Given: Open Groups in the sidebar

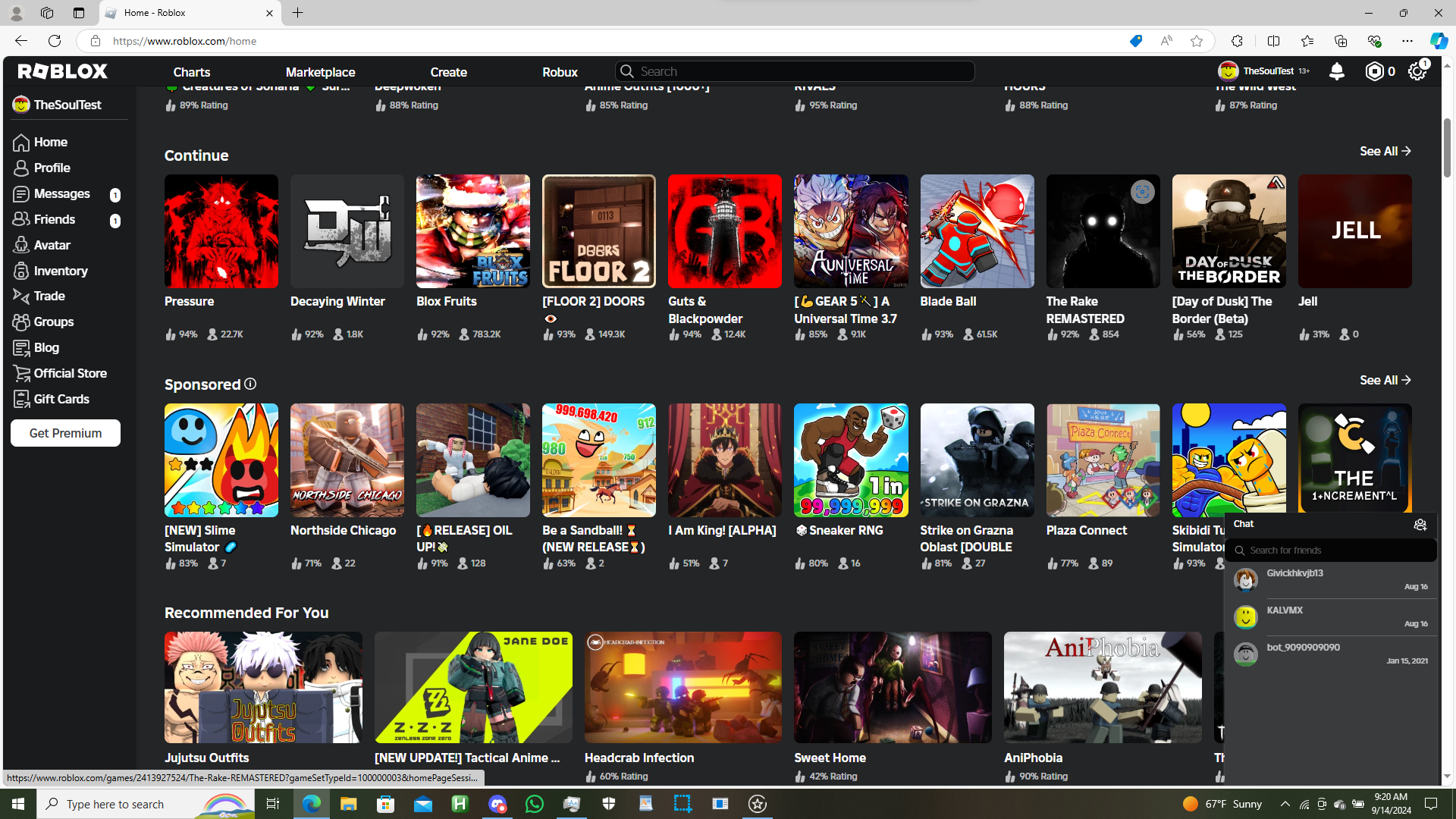Looking at the screenshot, I should tap(53, 322).
